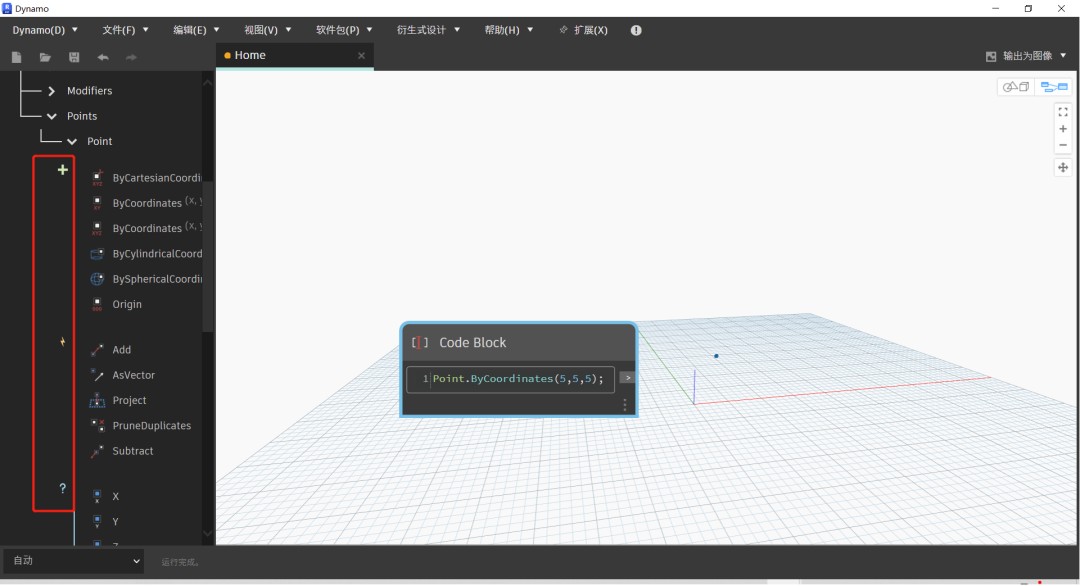Close the Home tab

coord(362,56)
